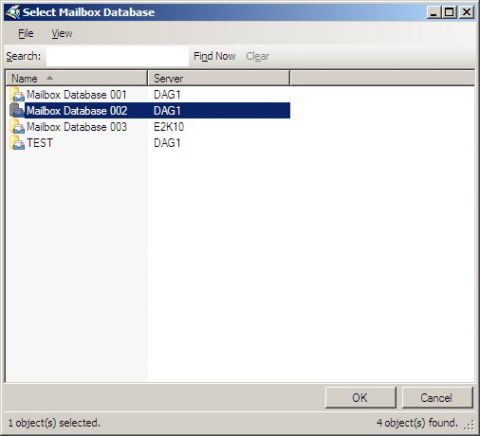Click the window resize grip corner
Image resolution: width=480 pixels, height=436 pixels.
[469, 425]
